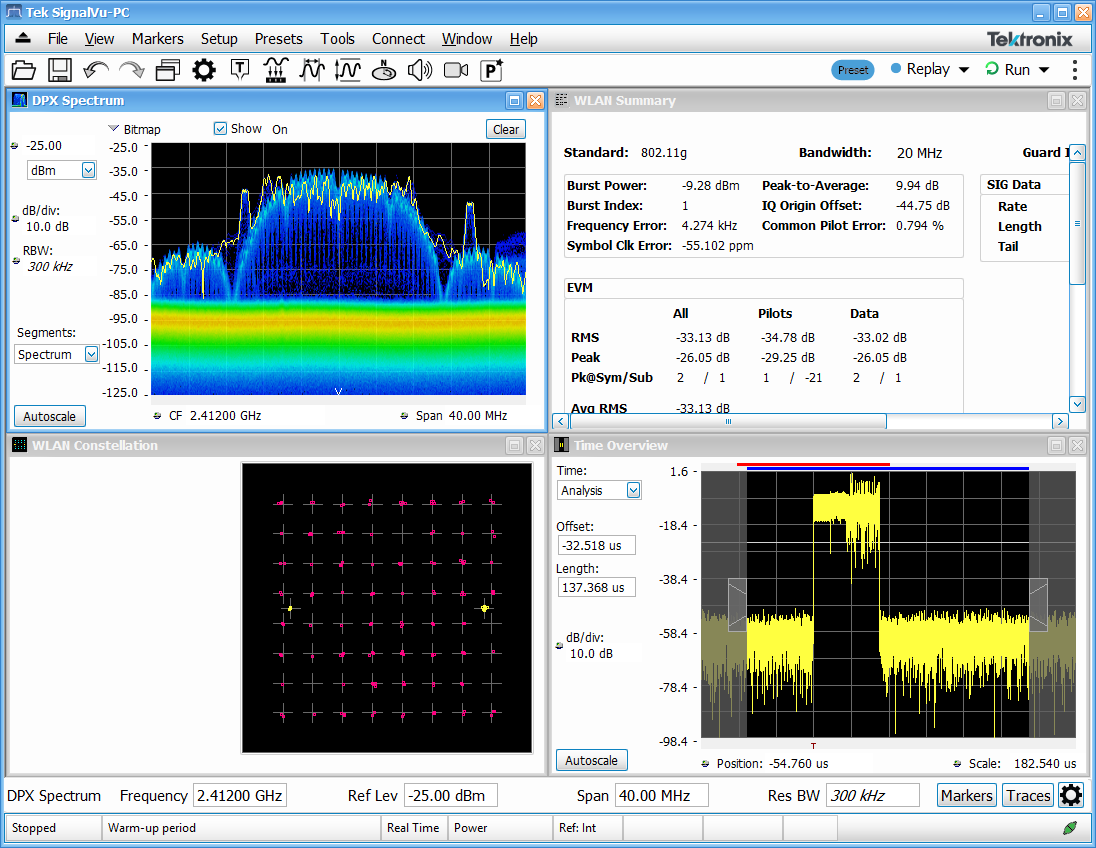Expand the Bitmap trace selector arrow
Screen dimensions: 1096x848
click(x=114, y=129)
